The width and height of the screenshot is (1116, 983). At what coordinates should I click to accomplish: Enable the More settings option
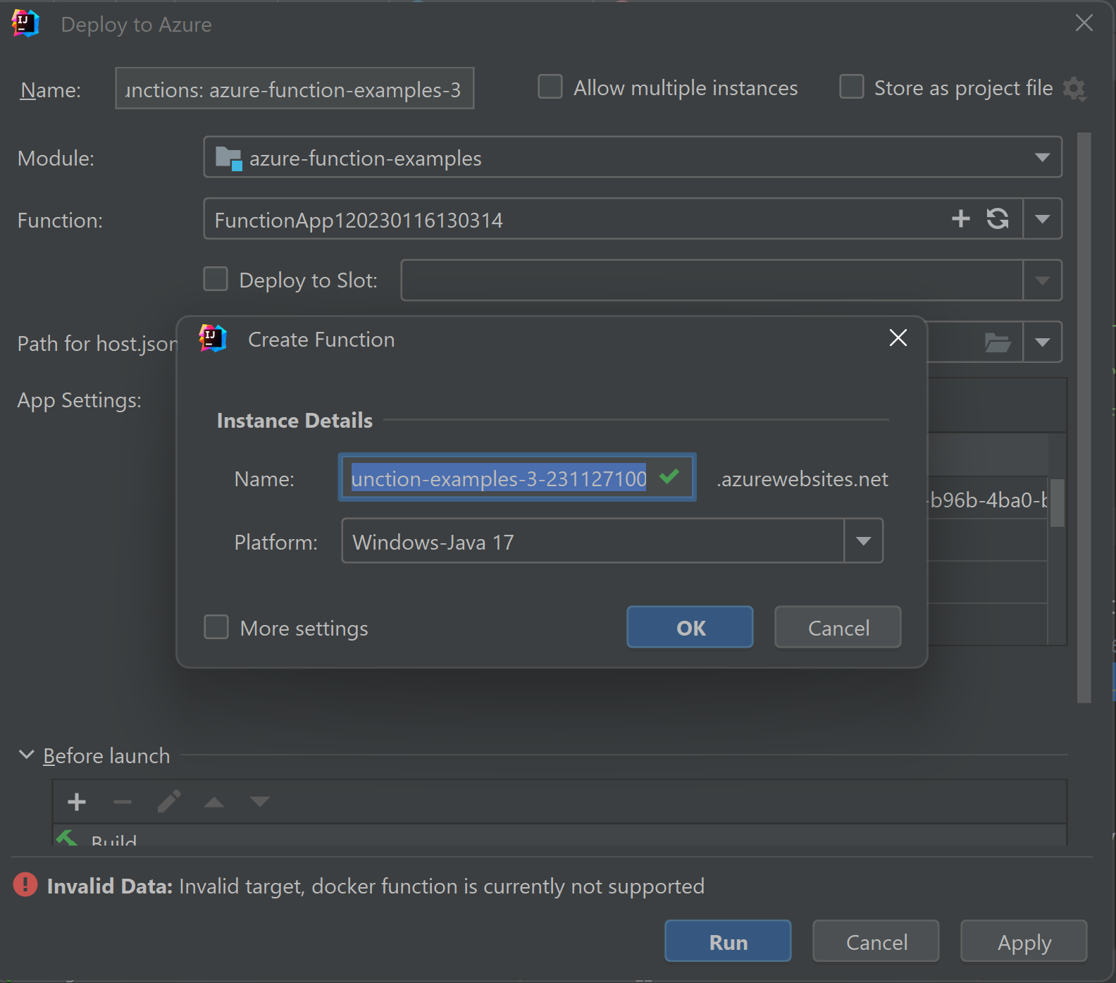(216, 627)
